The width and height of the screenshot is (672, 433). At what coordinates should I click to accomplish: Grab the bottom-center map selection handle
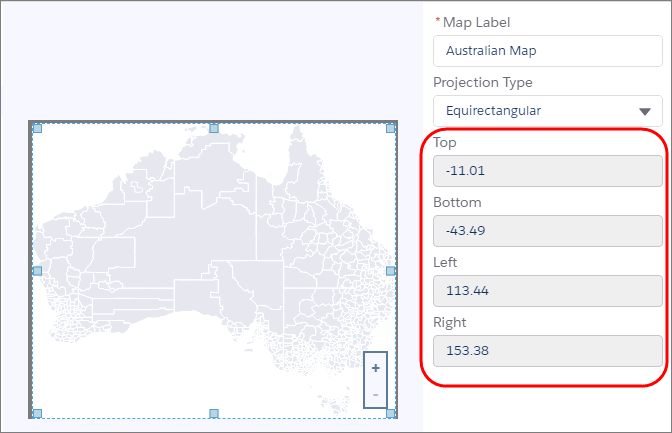214,413
